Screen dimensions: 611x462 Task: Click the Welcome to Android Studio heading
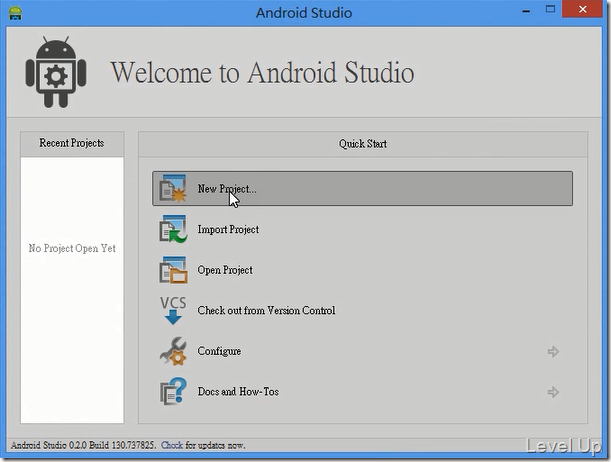(262, 72)
